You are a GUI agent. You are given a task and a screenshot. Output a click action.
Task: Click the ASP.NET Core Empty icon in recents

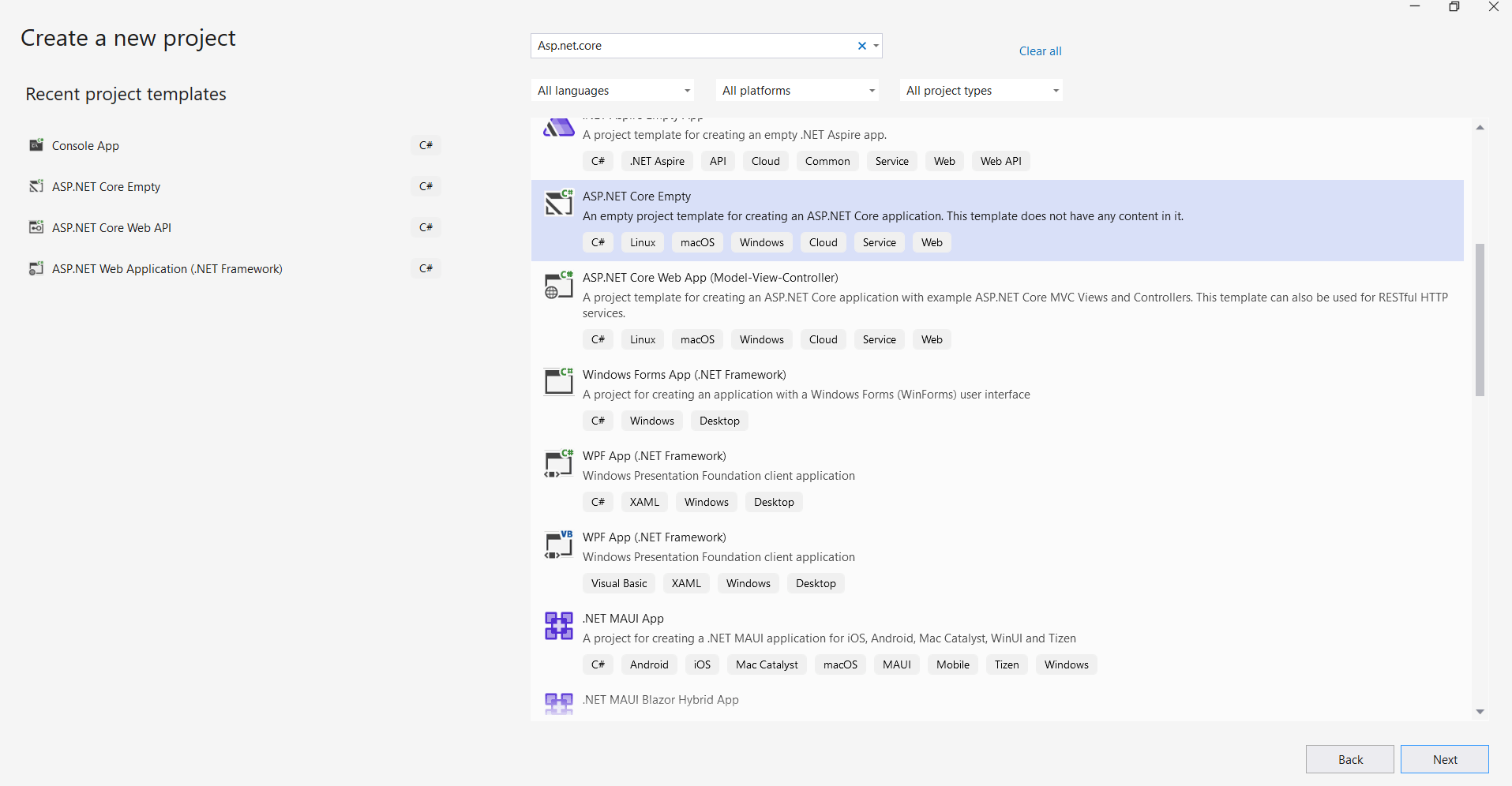click(36, 186)
